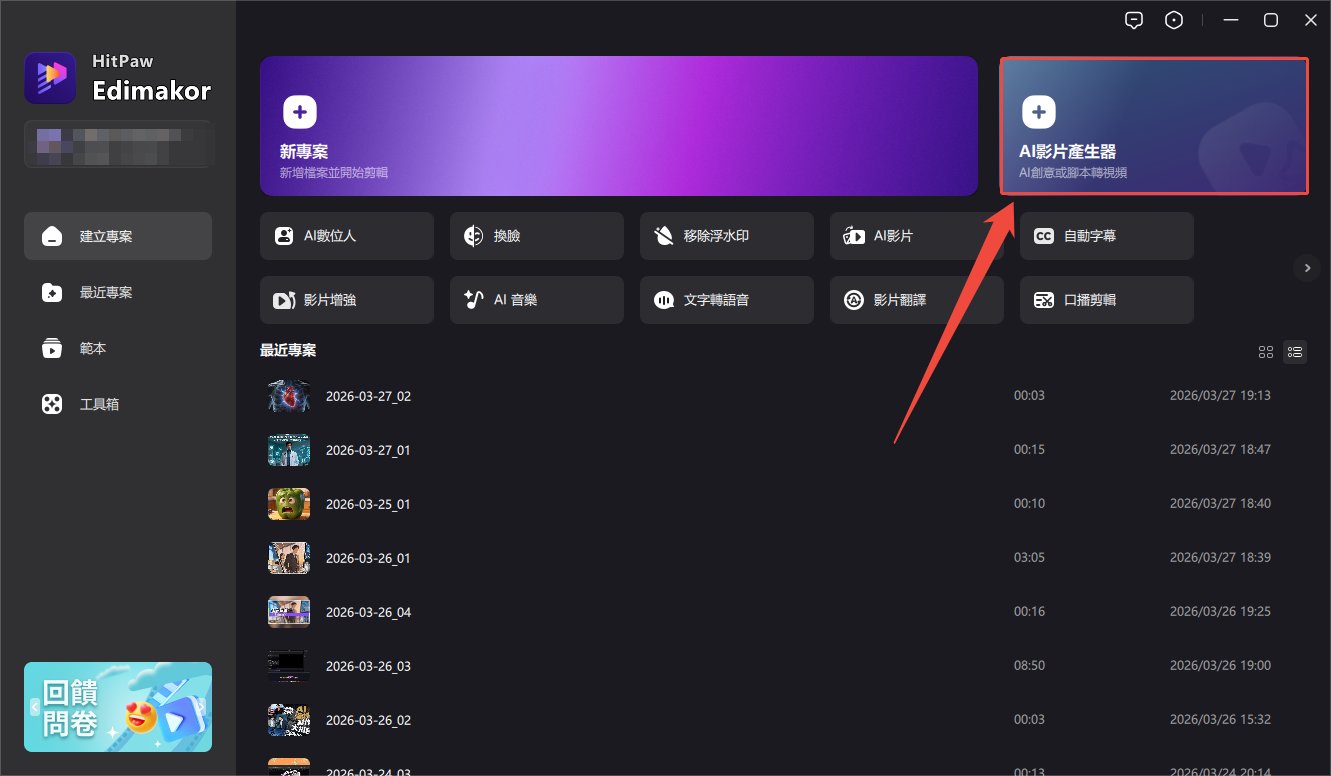Launch the 自動字幕 auto subtitle tool
Image resolution: width=1331 pixels, height=776 pixels.
[x=1106, y=236]
